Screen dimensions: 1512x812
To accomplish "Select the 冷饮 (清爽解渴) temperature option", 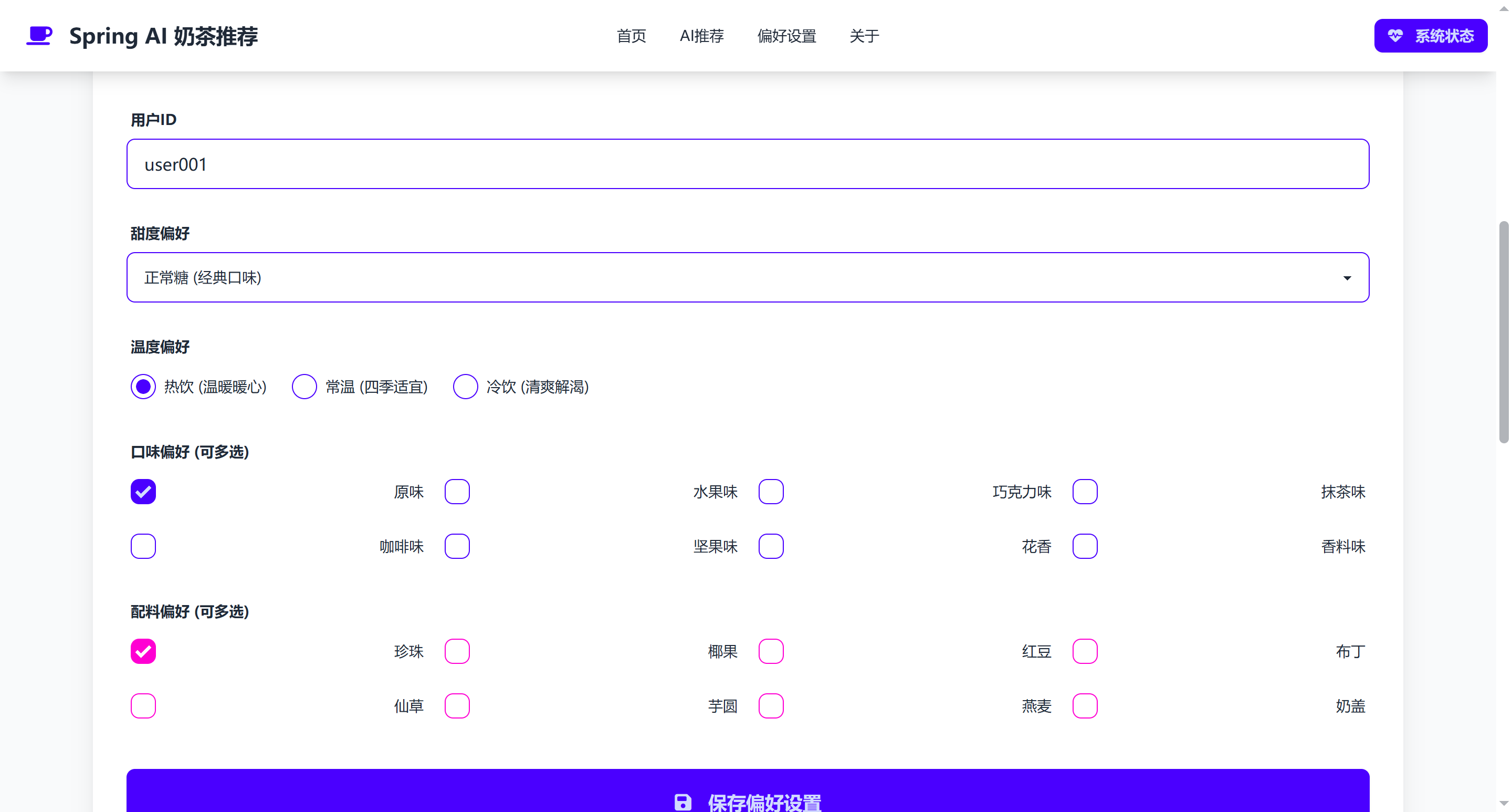I will [x=466, y=387].
